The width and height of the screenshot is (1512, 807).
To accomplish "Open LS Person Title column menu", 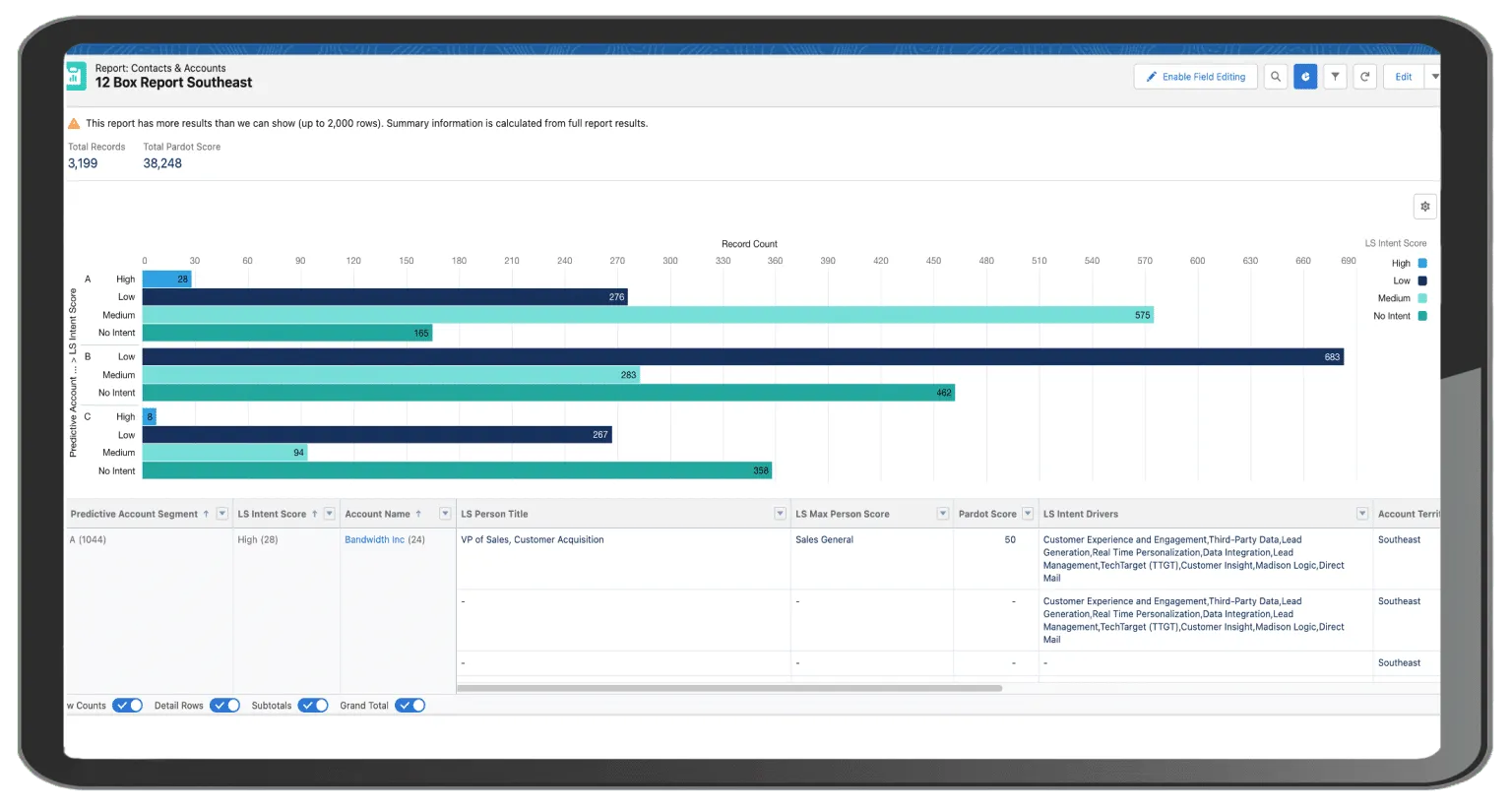I will coord(780,514).
